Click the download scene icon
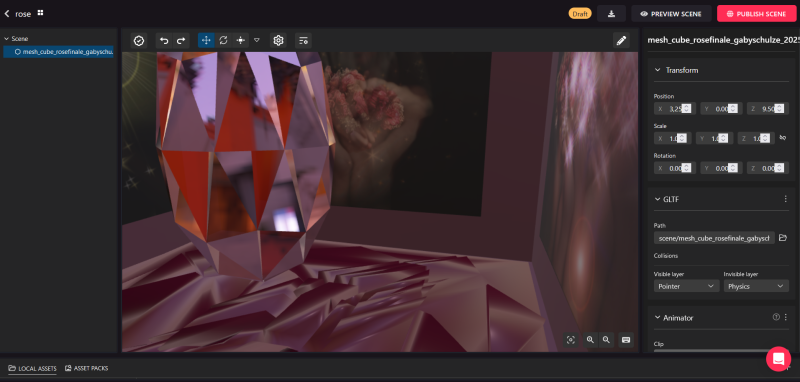800x382 pixels. 611,14
